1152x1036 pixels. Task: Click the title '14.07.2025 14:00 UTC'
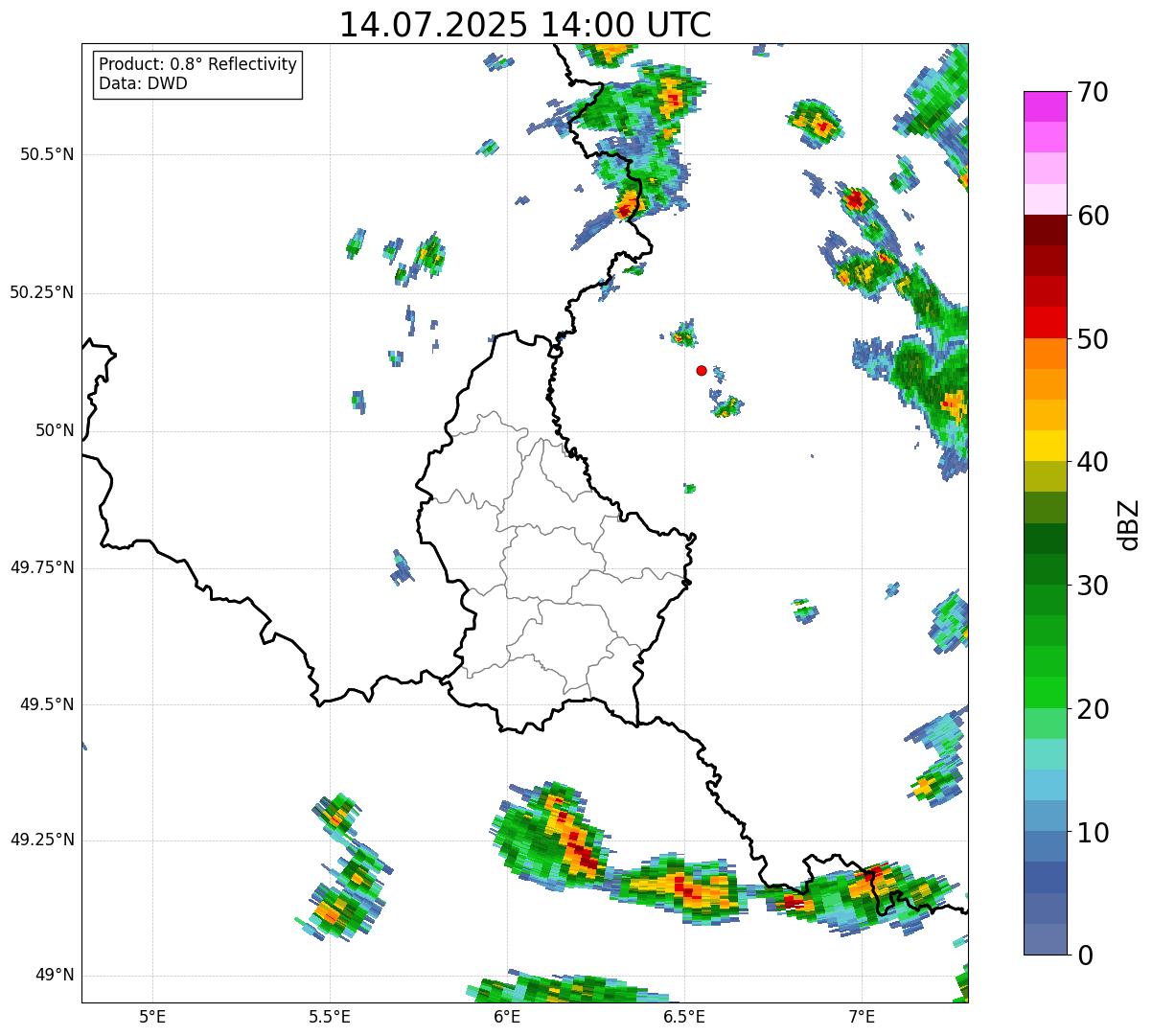click(525, 25)
